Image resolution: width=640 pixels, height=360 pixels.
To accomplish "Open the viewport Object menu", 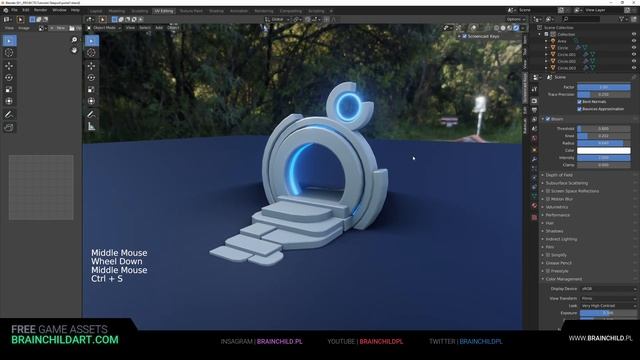I will (173, 28).
